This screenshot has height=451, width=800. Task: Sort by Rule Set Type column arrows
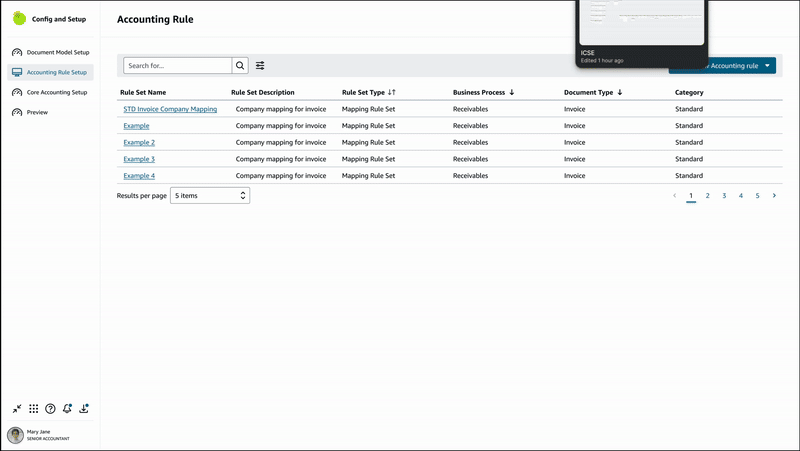(391, 92)
